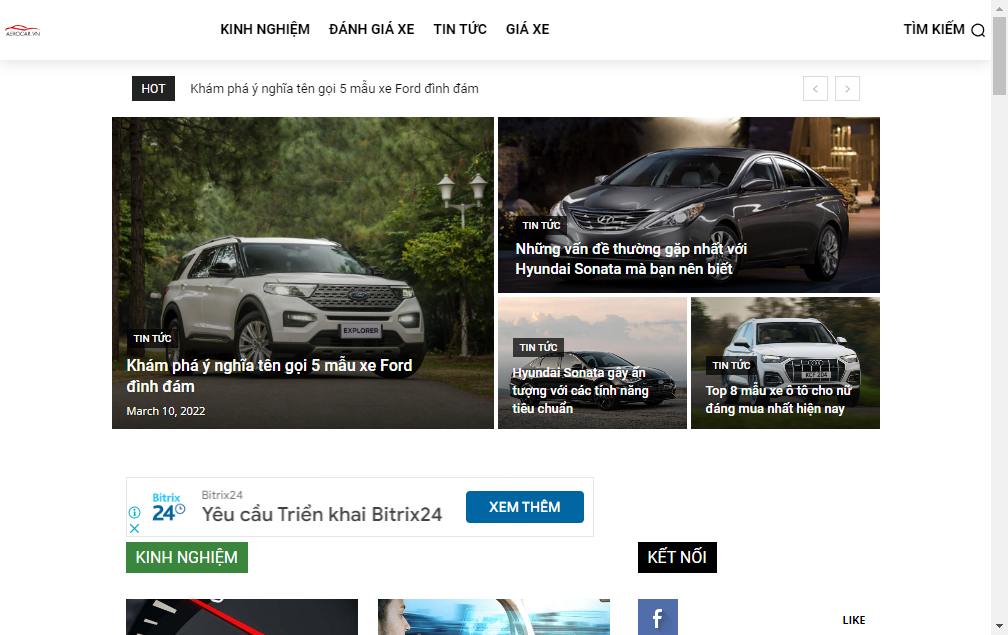Click the green KINH NGHIỆM section header
The image size is (1008, 635).
pyautogui.click(x=187, y=557)
